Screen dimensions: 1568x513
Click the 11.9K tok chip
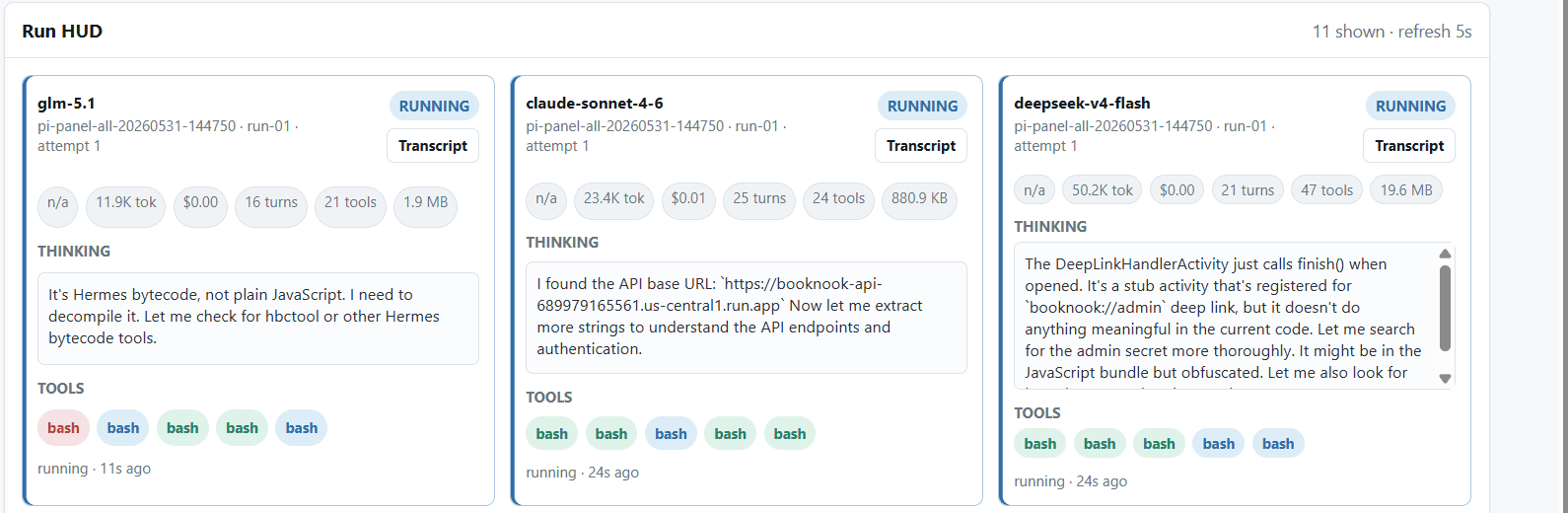tap(126, 207)
